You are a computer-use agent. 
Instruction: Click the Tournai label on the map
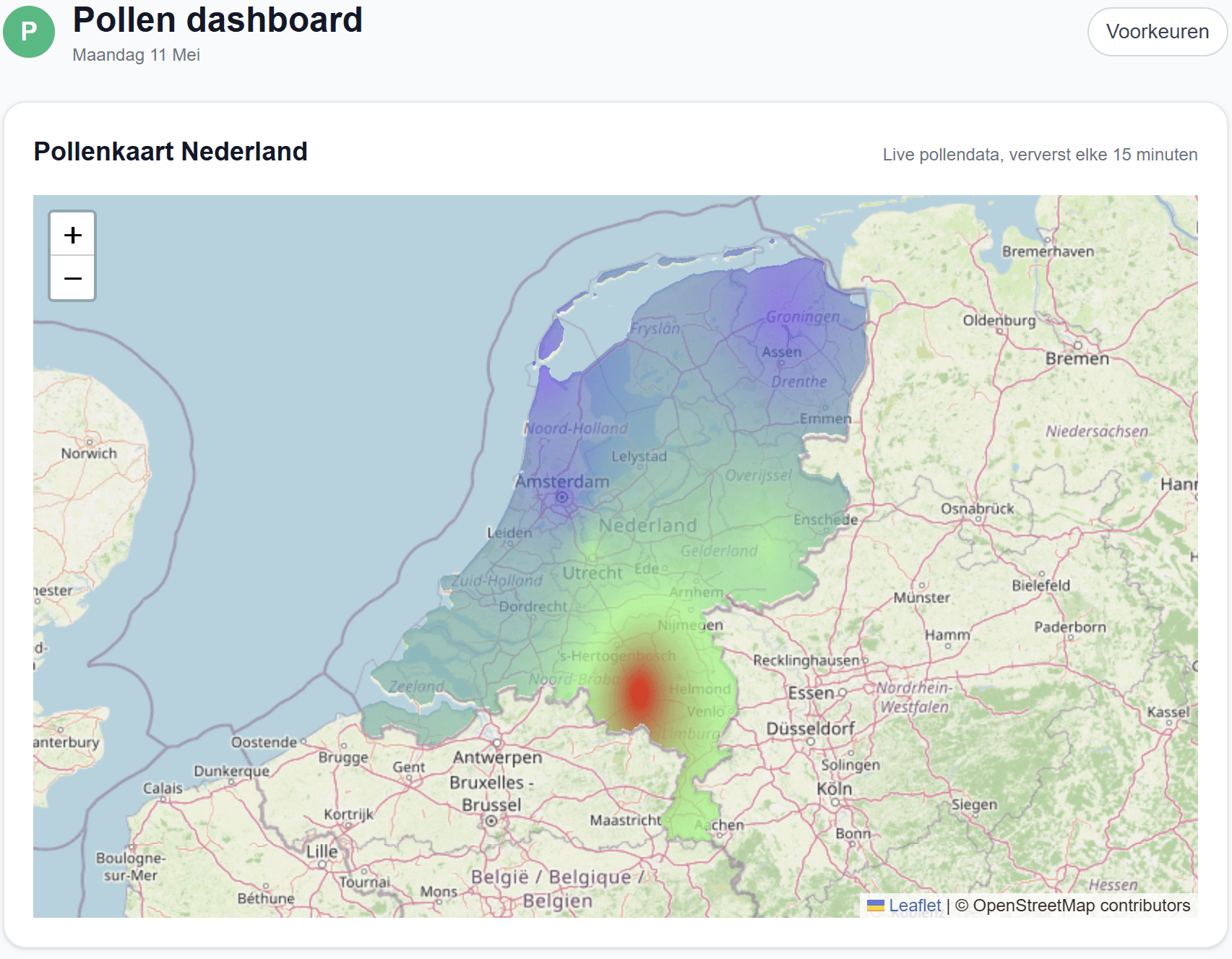[x=365, y=882]
